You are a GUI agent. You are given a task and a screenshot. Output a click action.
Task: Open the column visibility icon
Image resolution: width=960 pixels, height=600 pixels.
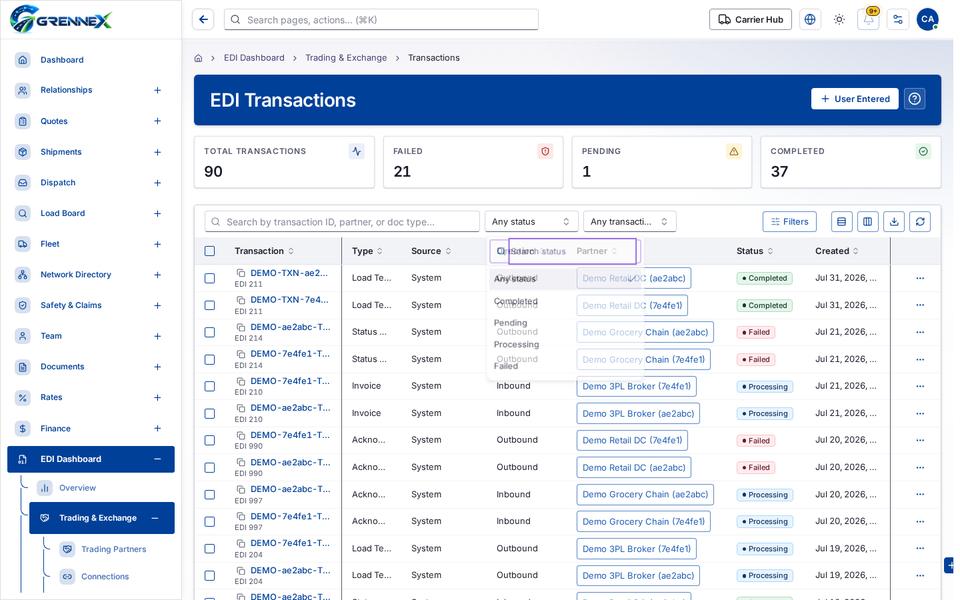coord(868,222)
